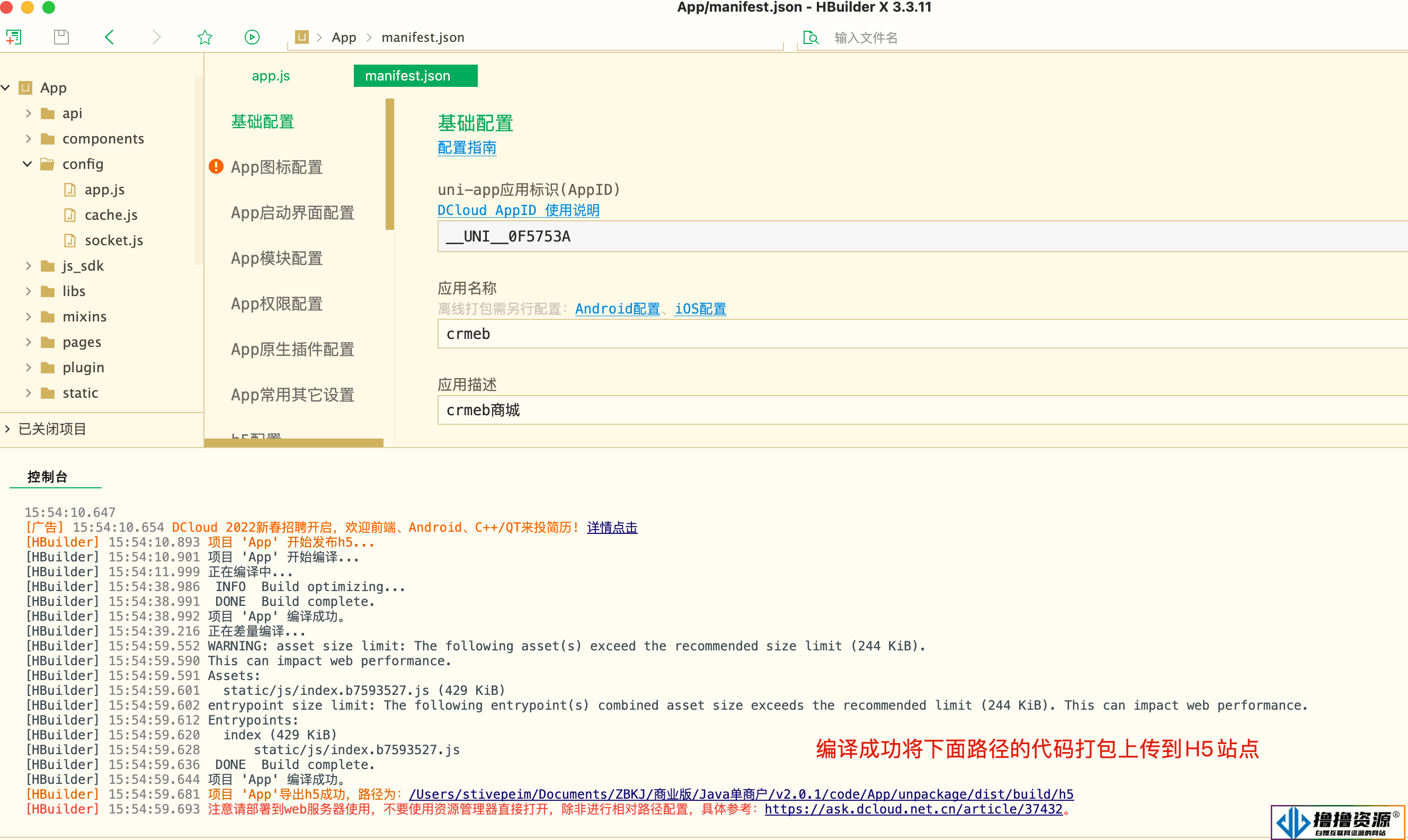Expand the libs folder

pyautogui.click(x=28, y=291)
